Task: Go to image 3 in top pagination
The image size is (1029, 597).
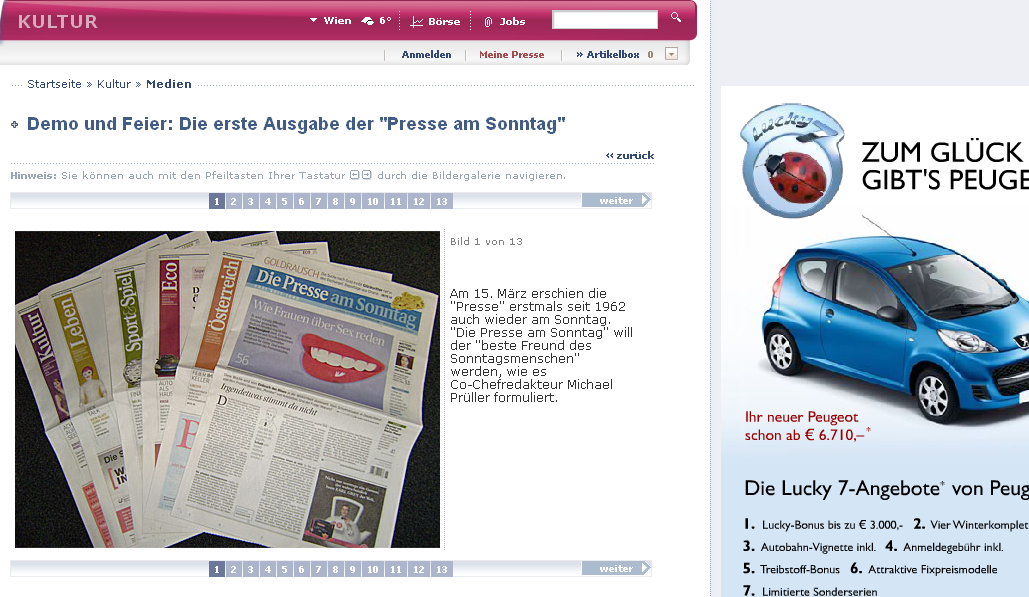Action: (251, 201)
